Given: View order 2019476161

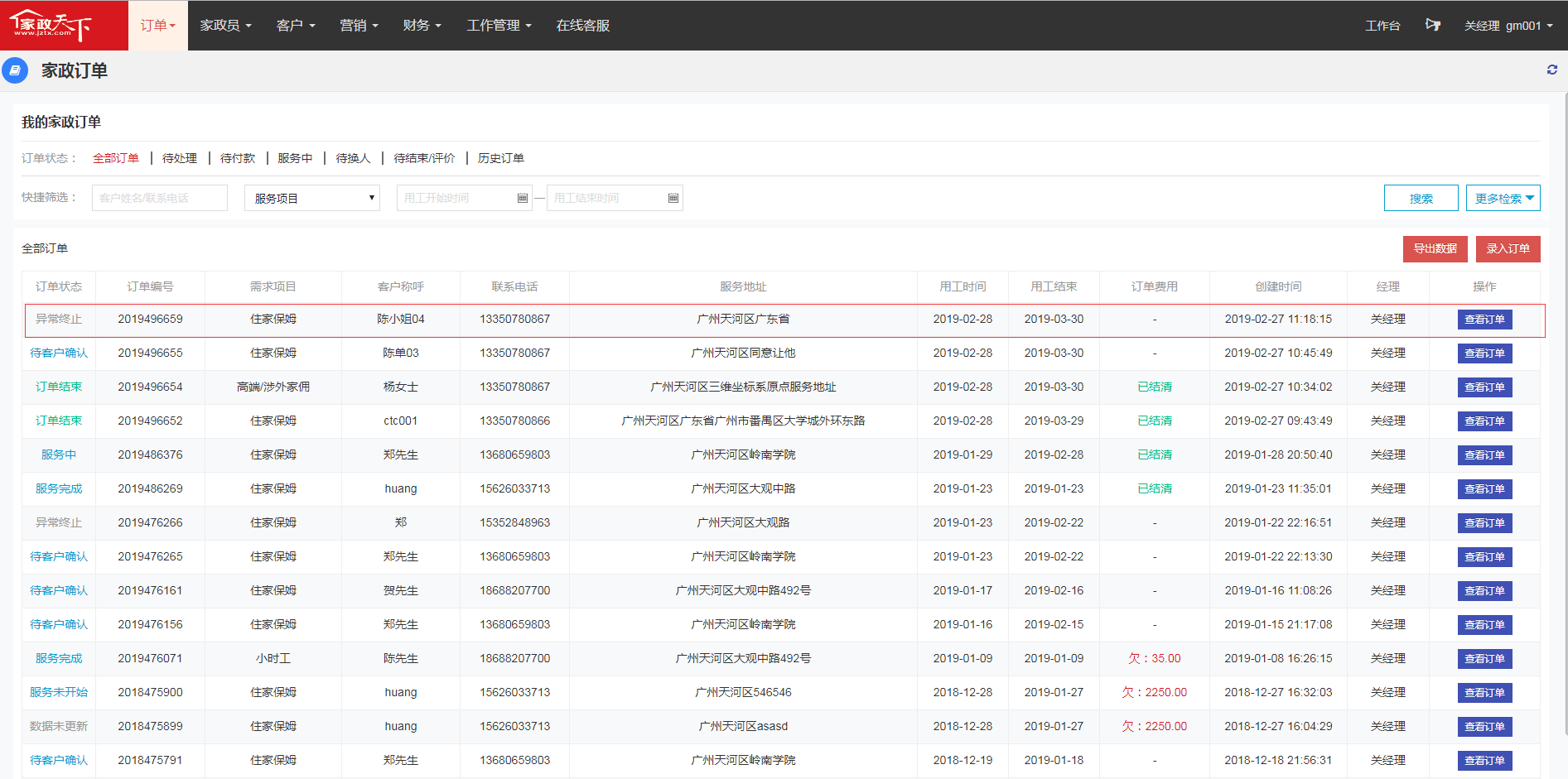Looking at the screenshot, I should pyautogui.click(x=1484, y=591).
